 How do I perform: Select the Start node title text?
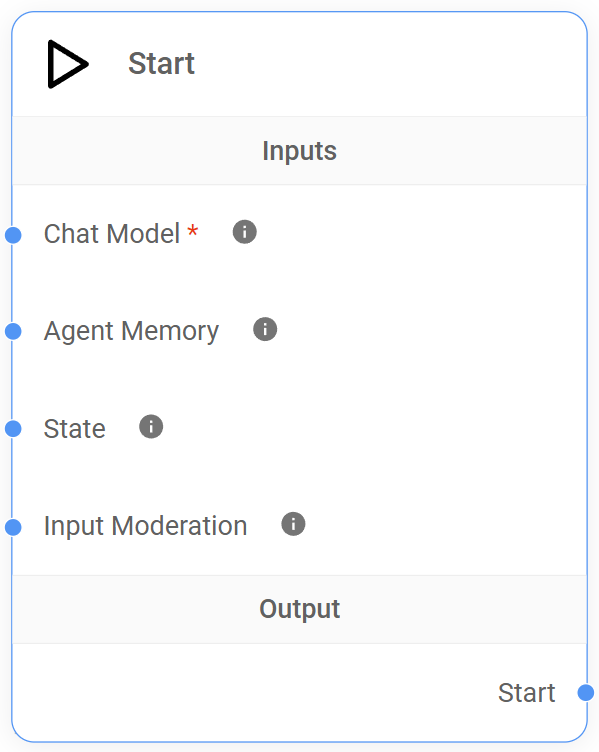point(162,63)
